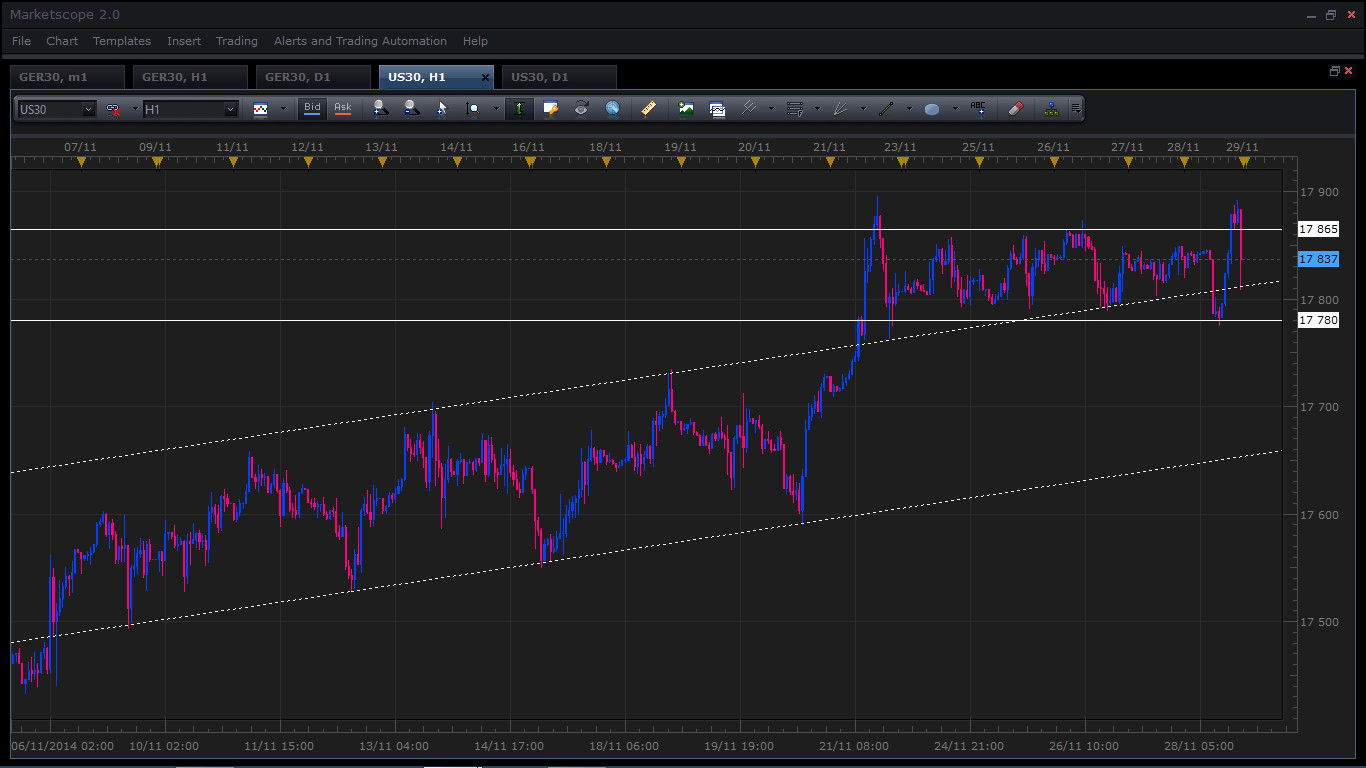
Task: Click the ABC text label tool
Action: click(978, 108)
